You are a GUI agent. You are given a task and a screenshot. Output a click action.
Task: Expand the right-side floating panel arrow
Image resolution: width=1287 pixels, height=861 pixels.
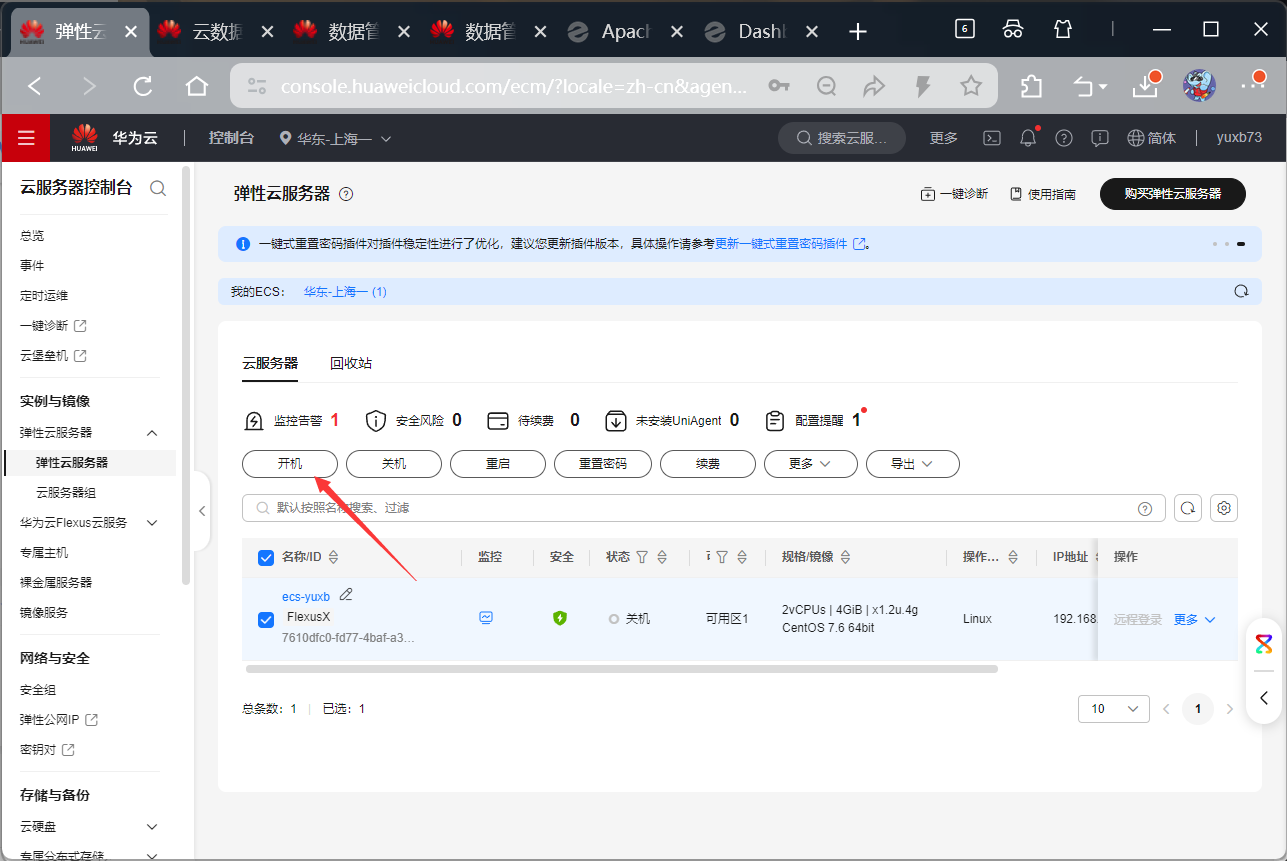coord(1264,698)
